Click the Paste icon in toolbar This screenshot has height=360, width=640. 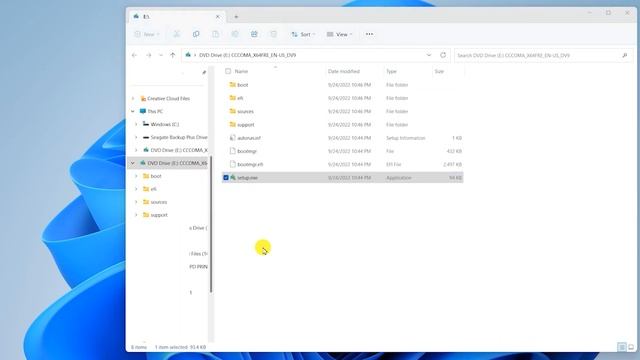tap(216, 34)
